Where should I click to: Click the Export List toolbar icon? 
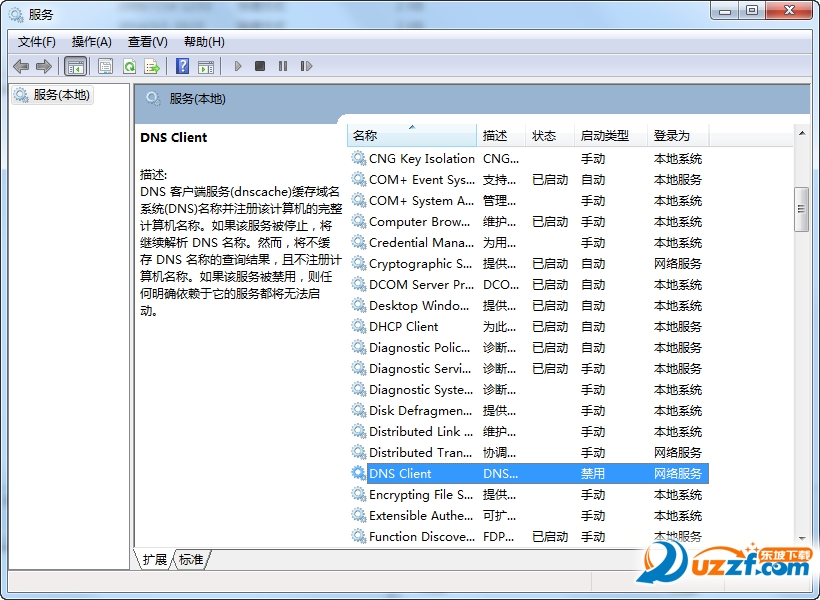coord(152,66)
